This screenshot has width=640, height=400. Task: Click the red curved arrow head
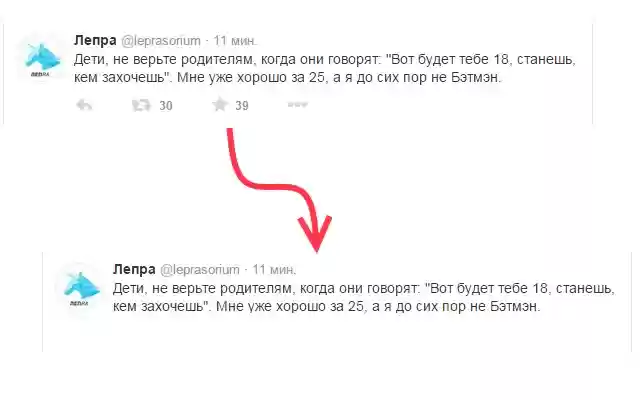tap(316, 235)
